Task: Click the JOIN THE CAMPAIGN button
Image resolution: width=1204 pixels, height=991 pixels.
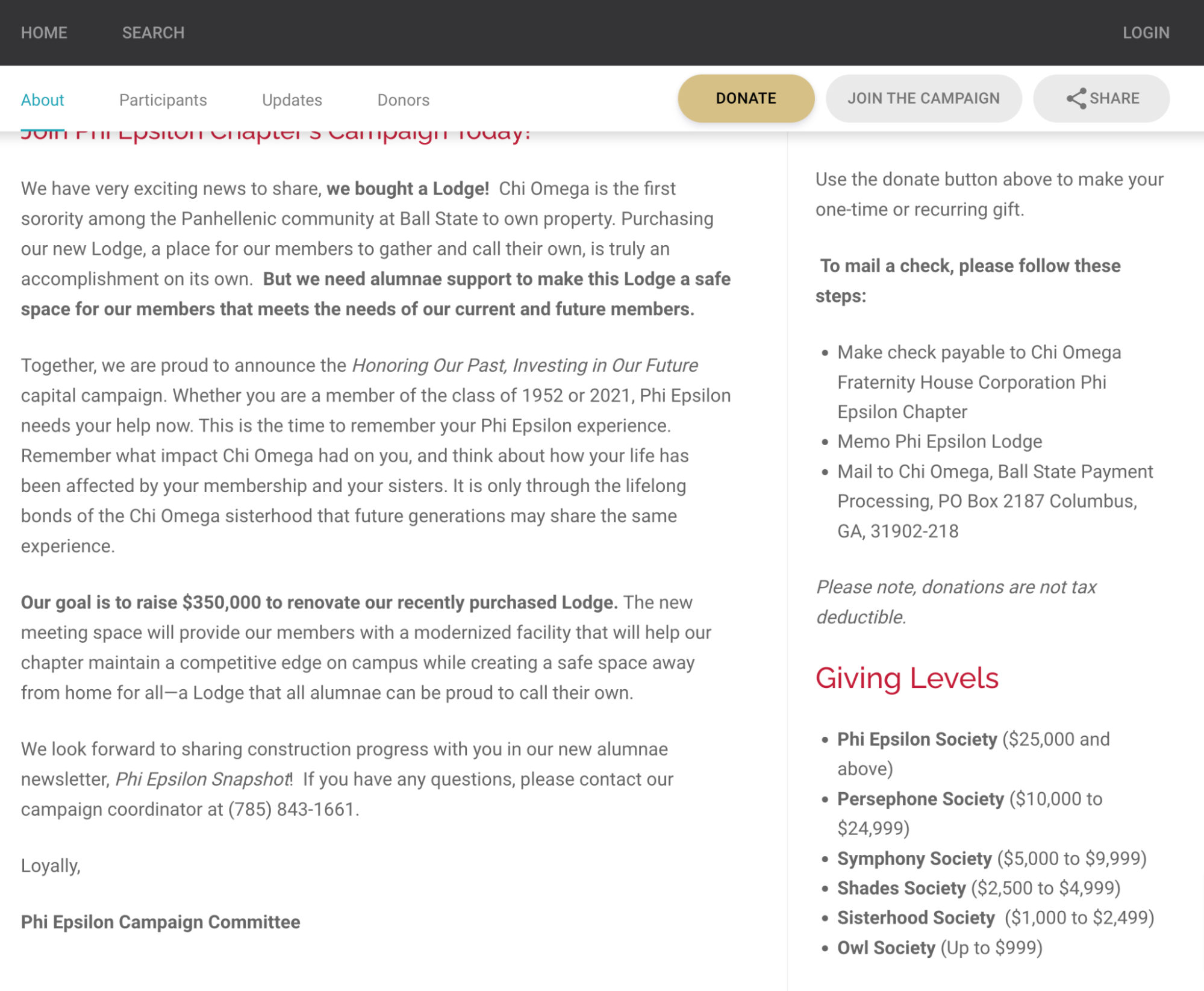Action: (x=923, y=98)
